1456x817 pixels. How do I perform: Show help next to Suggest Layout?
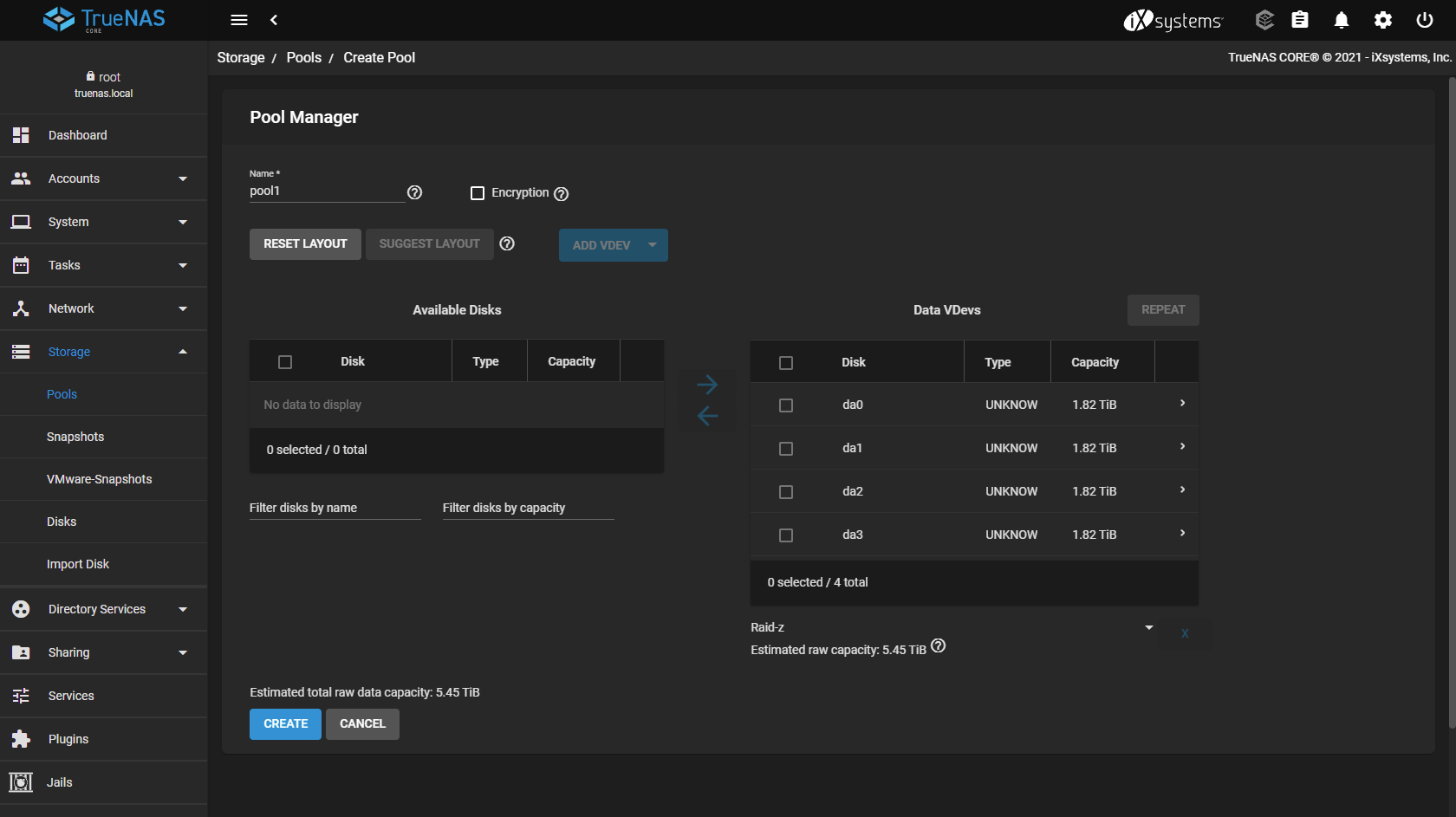point(508,243)
